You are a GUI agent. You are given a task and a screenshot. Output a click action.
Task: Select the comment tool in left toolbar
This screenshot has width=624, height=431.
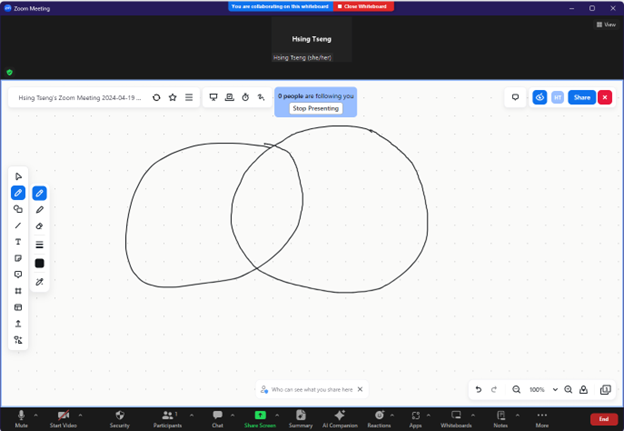[18, 275]
